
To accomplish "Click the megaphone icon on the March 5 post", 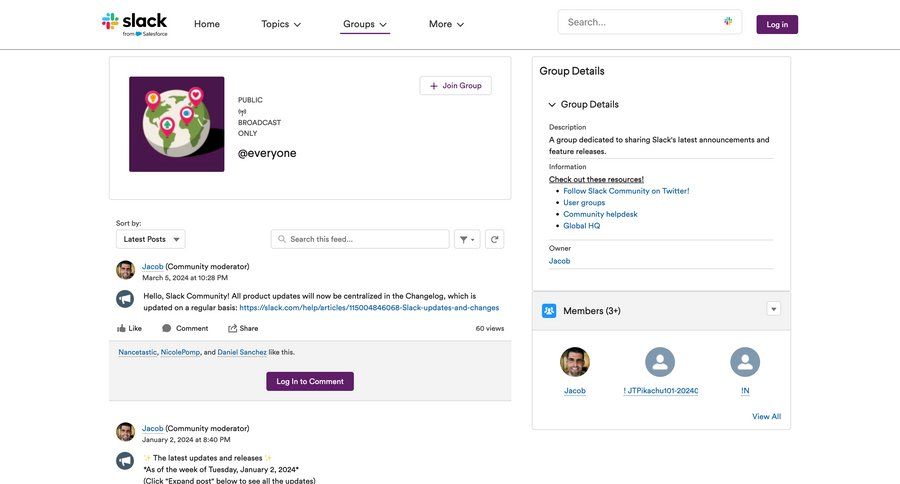I will tap(125, 299).
